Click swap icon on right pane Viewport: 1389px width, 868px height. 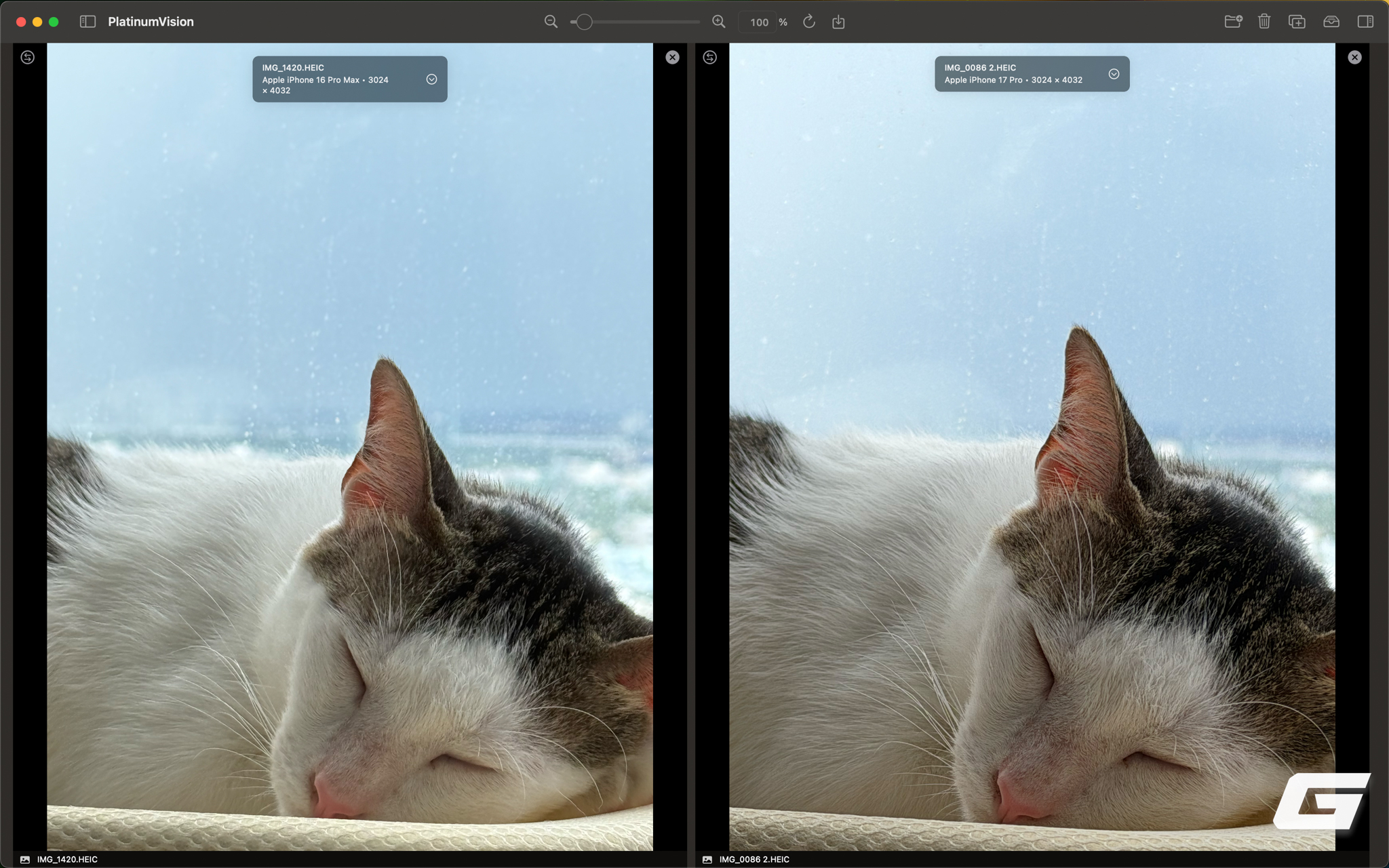click(x=710, y=57)
